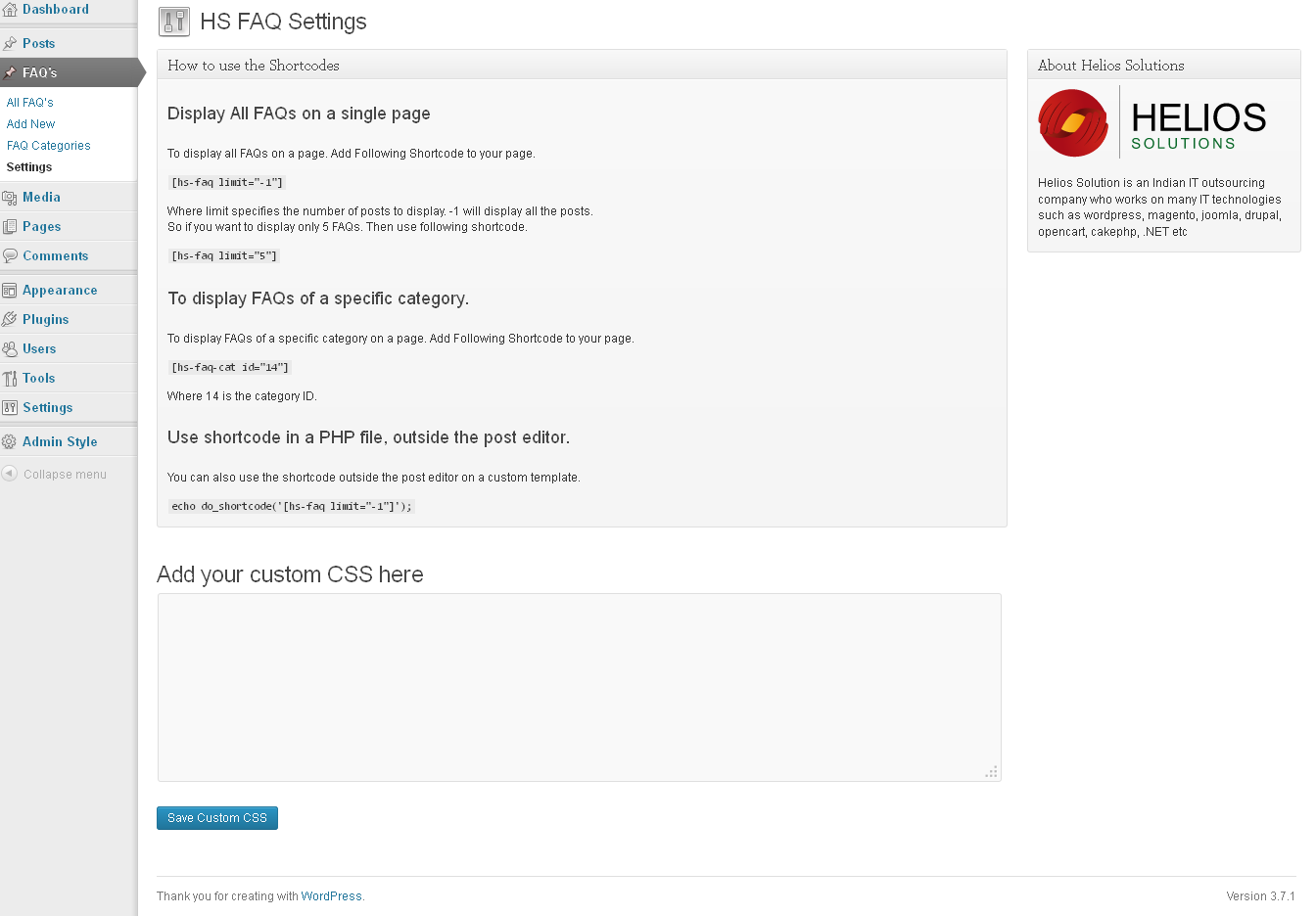Click the Comments speech bubble icon
This screenshot has height=916, width=1316.
pyautogui.click(x=10, y=256)
